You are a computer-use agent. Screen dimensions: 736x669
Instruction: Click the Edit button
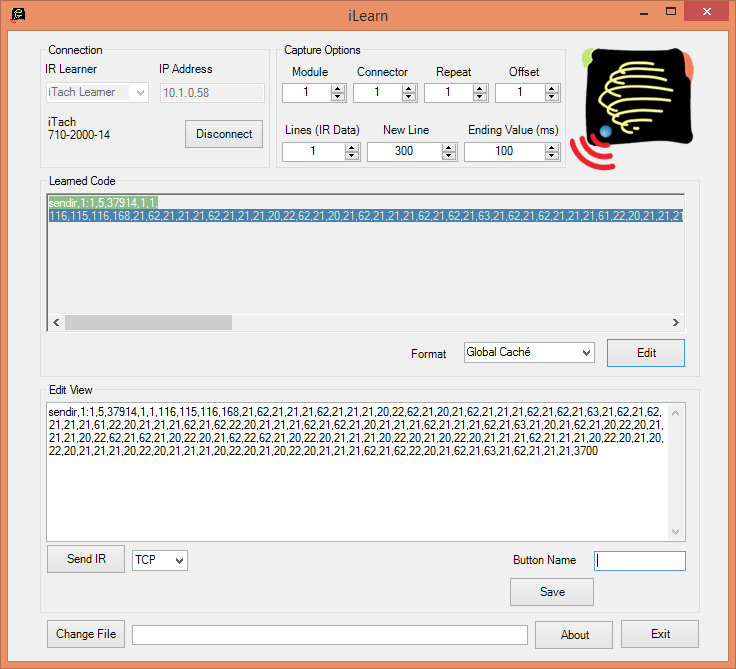646,353
